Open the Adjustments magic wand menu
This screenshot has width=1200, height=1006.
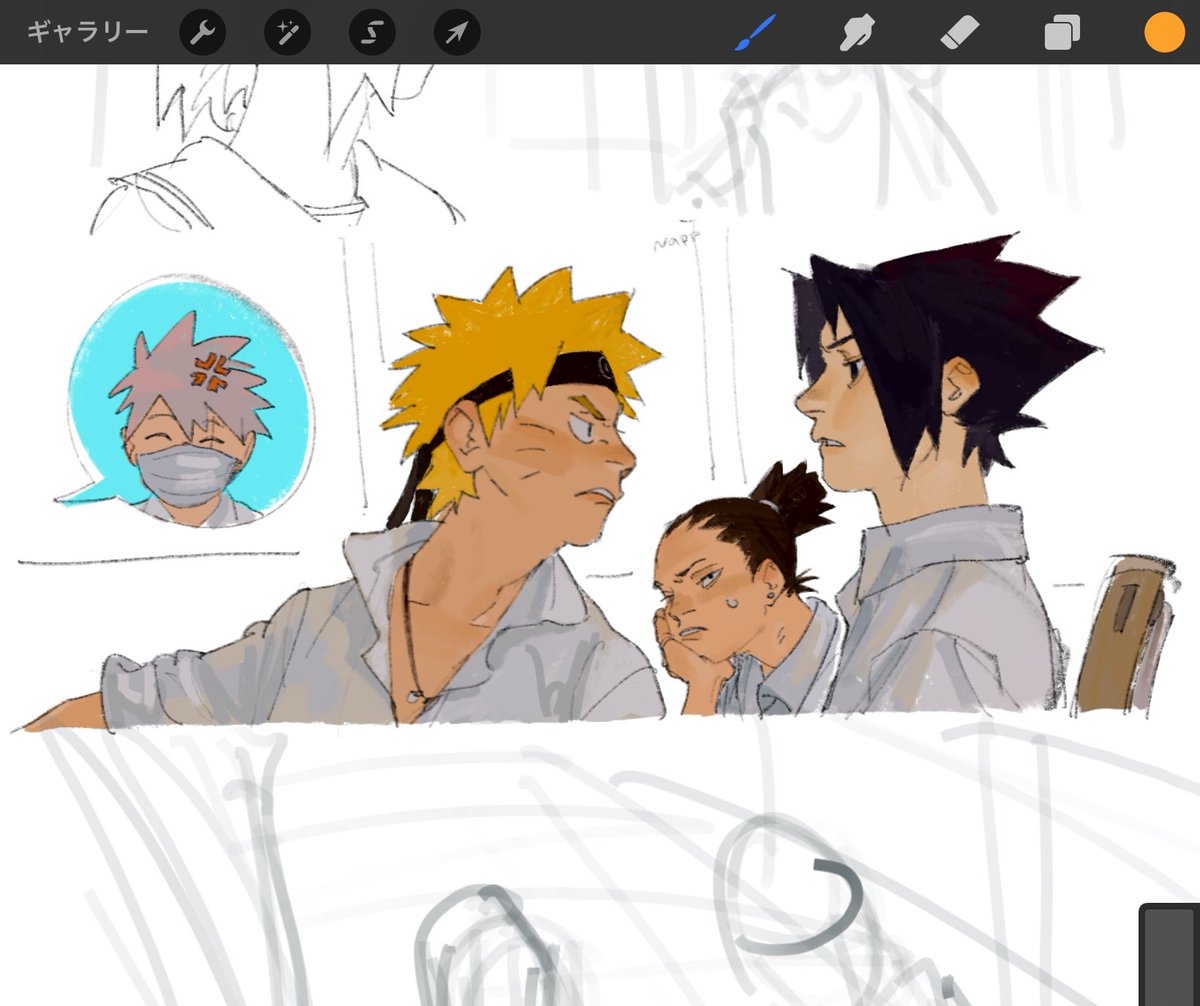coord(288,33)
